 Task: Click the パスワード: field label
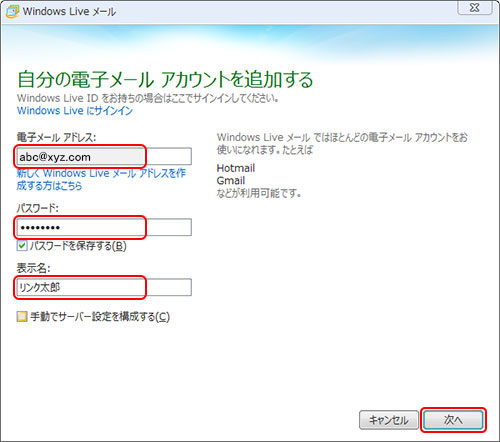coord(38,208)
